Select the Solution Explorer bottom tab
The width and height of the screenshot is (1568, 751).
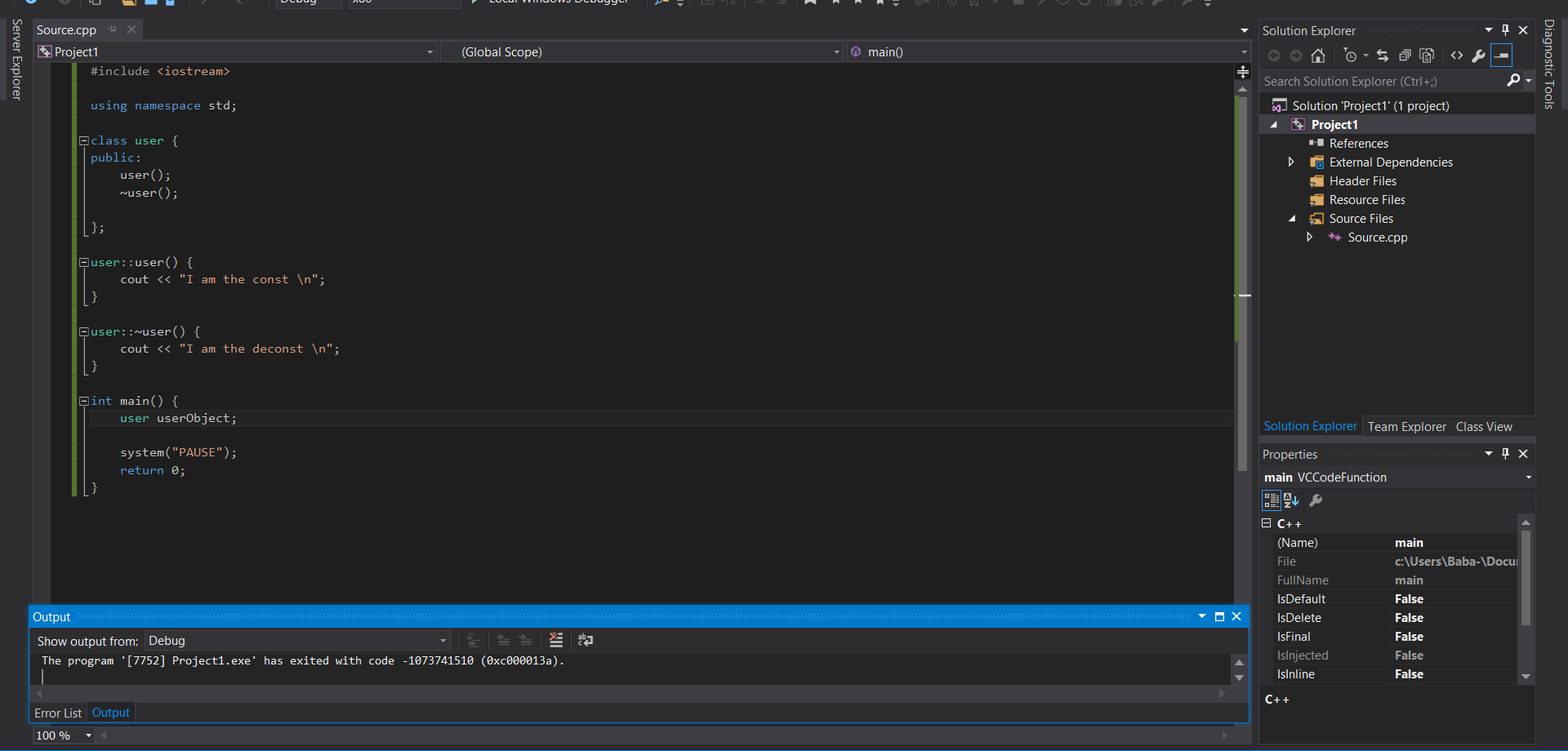coord(1310,426)
